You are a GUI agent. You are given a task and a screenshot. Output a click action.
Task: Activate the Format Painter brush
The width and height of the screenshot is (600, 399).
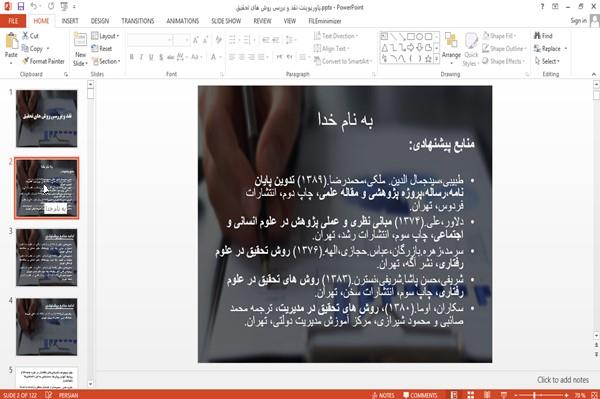[x=43, y=61]
